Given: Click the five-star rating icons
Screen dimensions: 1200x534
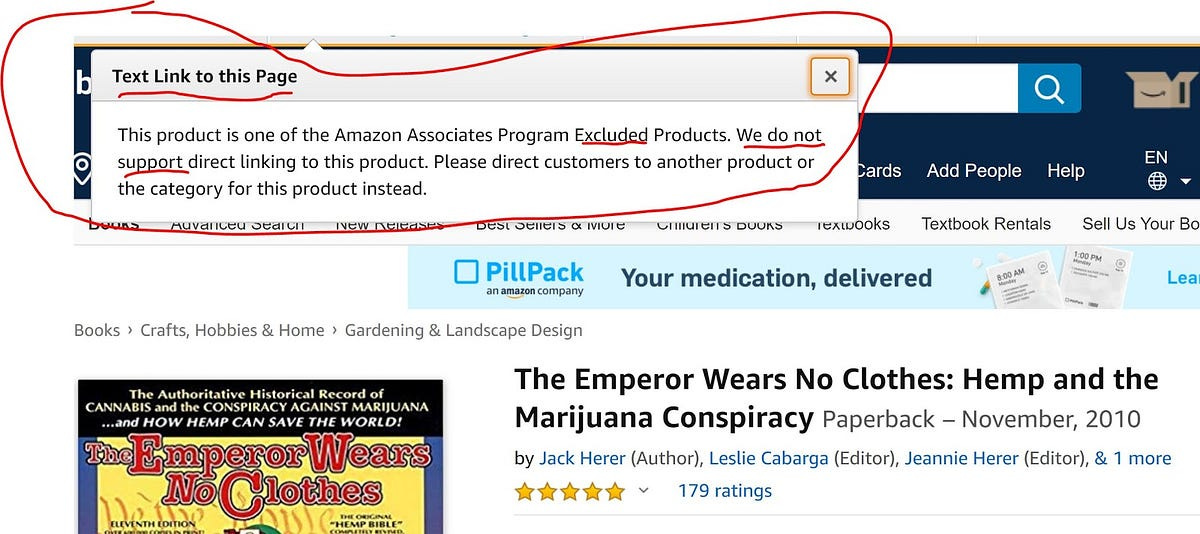Looking at the screenshot, I should point(570,491).
